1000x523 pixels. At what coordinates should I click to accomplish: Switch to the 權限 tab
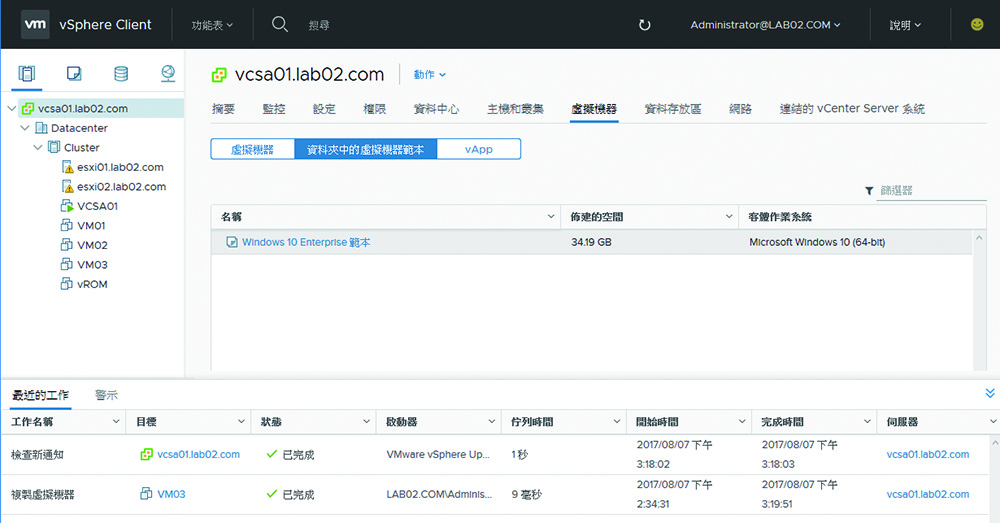coord(374,109)
